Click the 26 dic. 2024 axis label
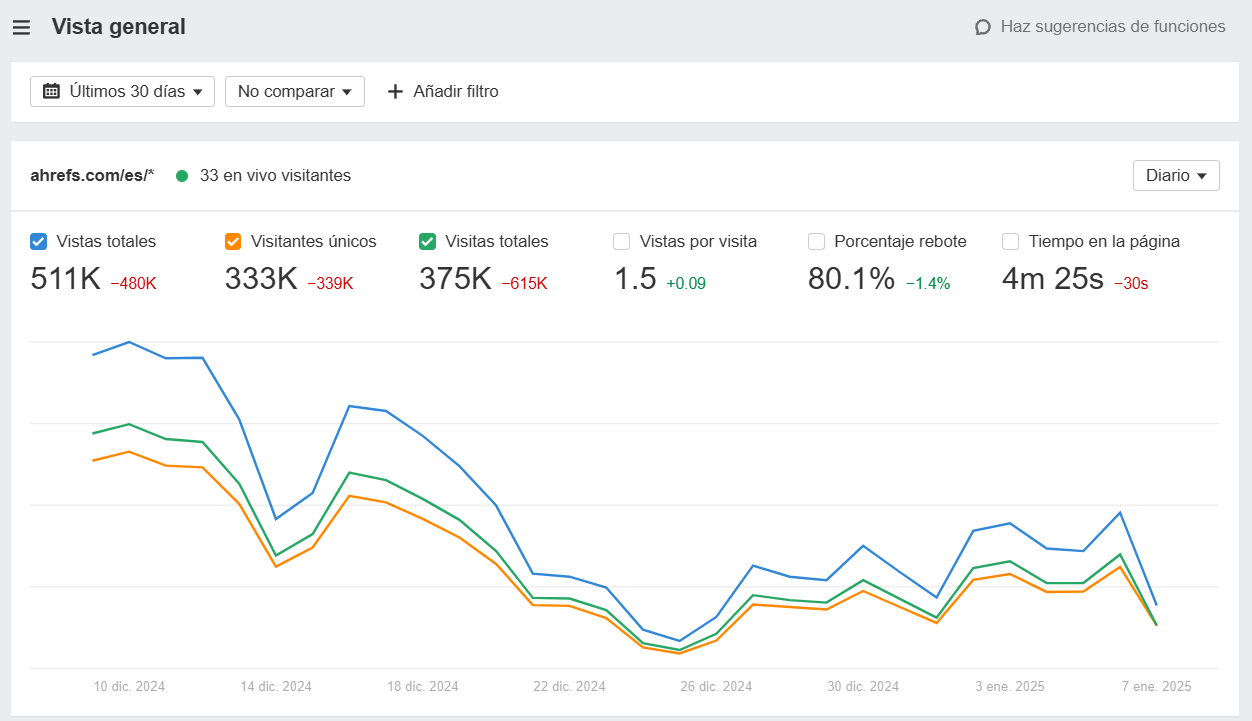This screenshot has width=1252, height=721. (716, 686)
